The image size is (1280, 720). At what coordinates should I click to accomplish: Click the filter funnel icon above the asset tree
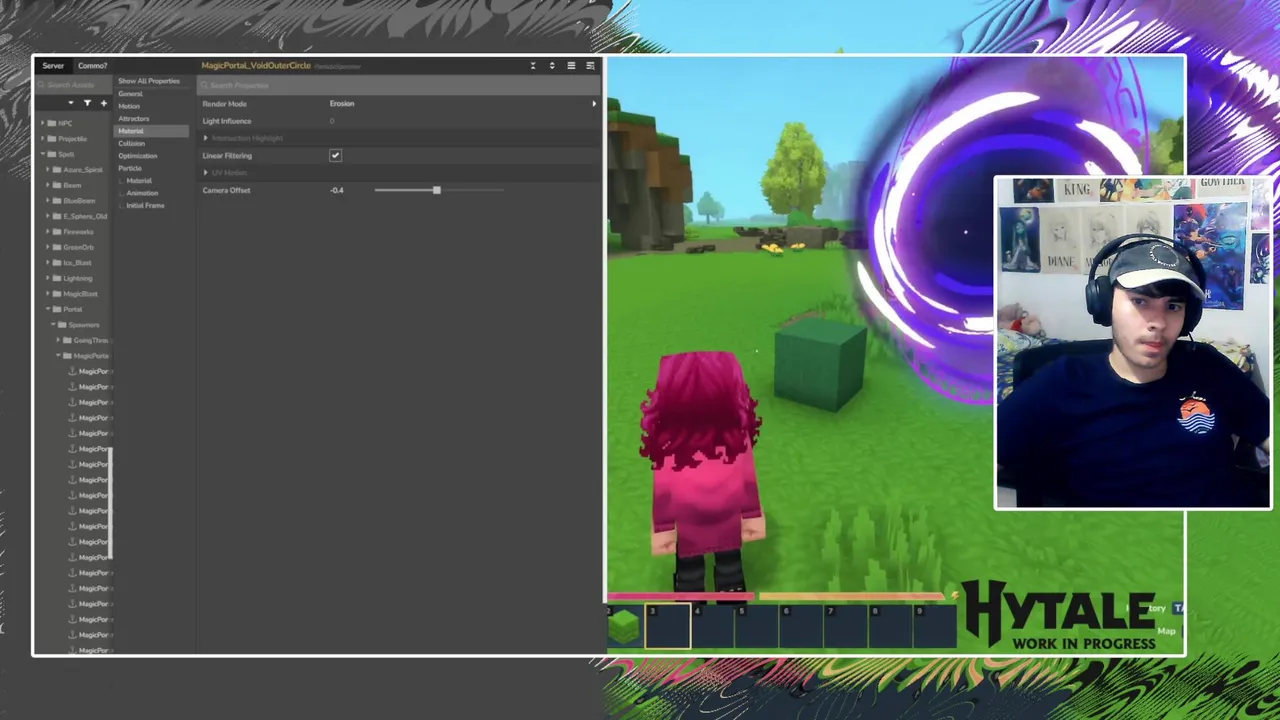click(87, 103)
